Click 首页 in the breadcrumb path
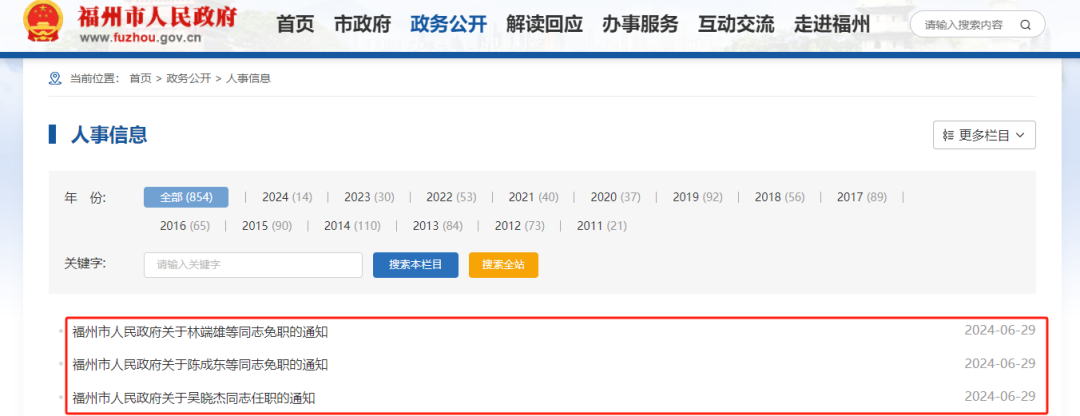Image resolution: width=1080 pixels, height=416 pixels. (140, 79)
